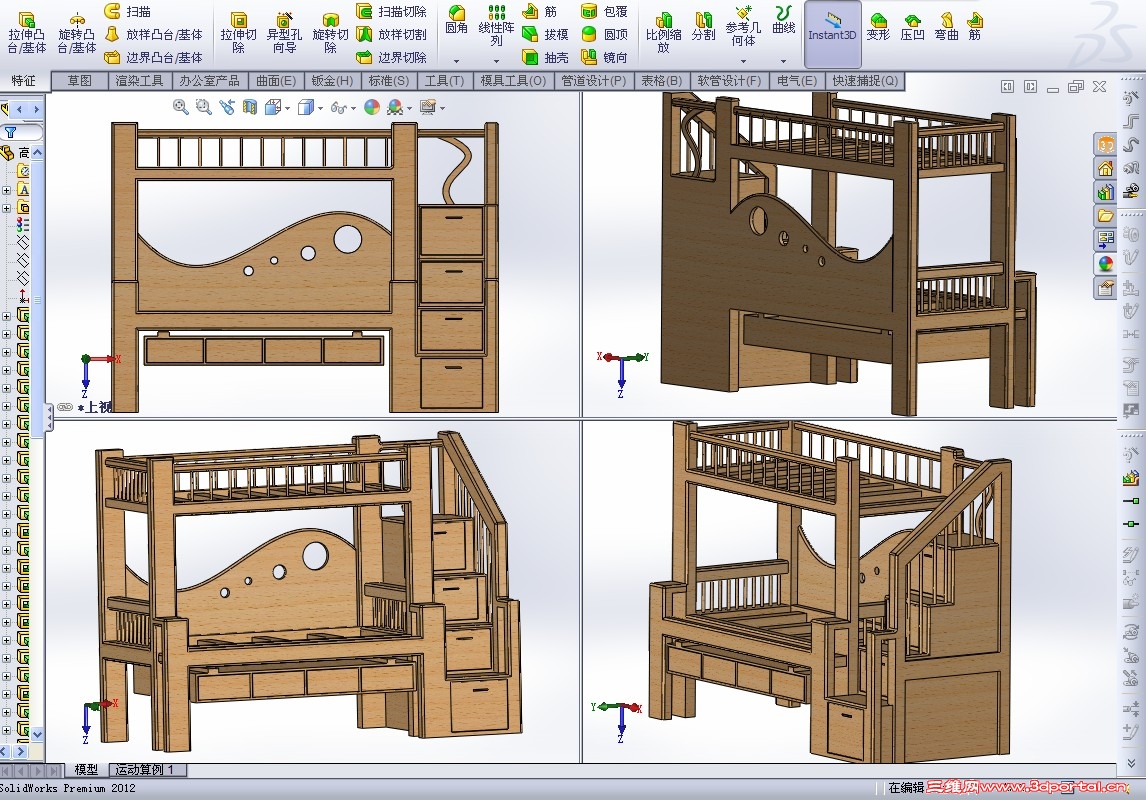Select the Revolved Cut (旋转切除) tool
This screenshot has height=800, width=1146.
coord(330,33)
